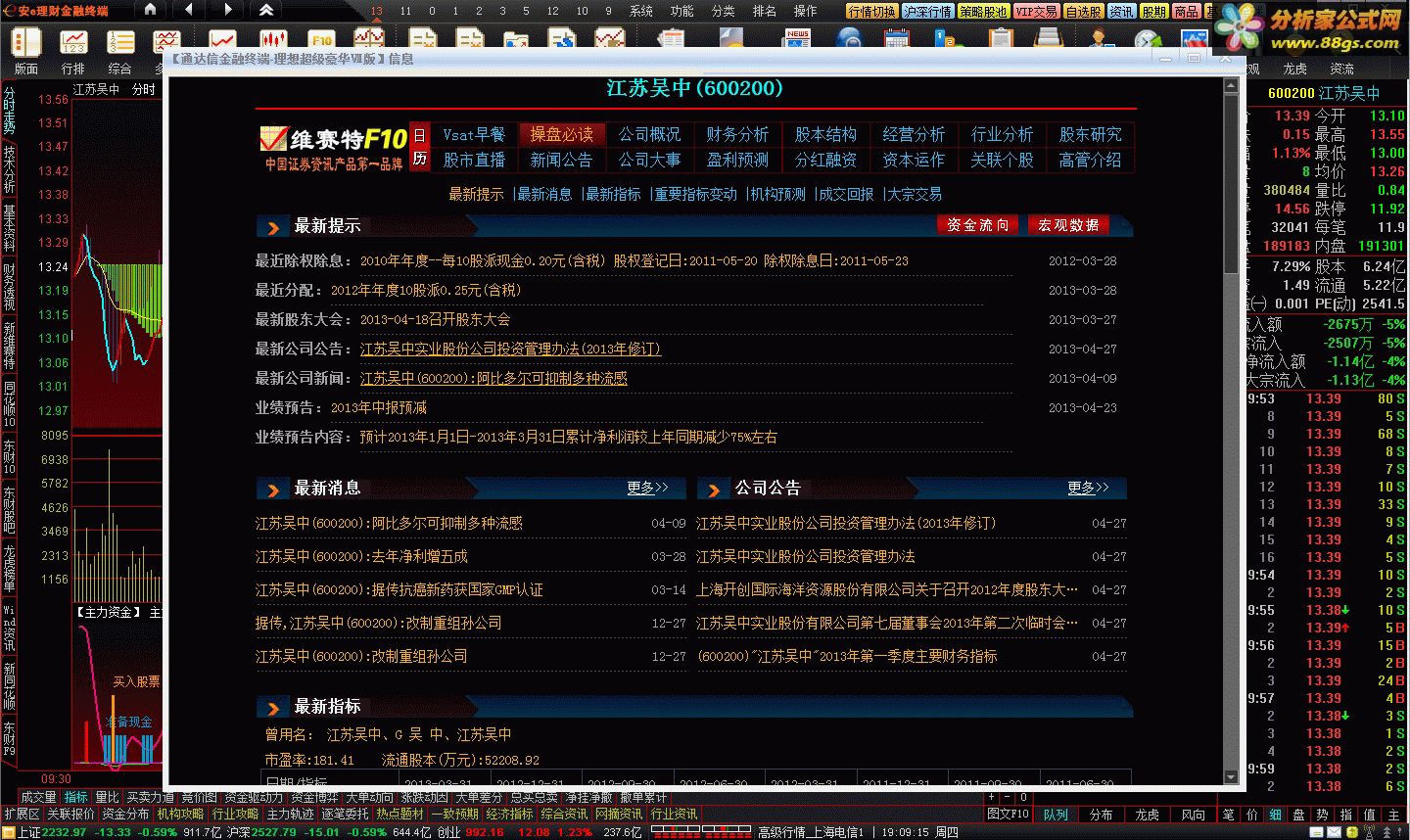Select the 细 tab in bottom-right strip

[x=1275, y=815]
